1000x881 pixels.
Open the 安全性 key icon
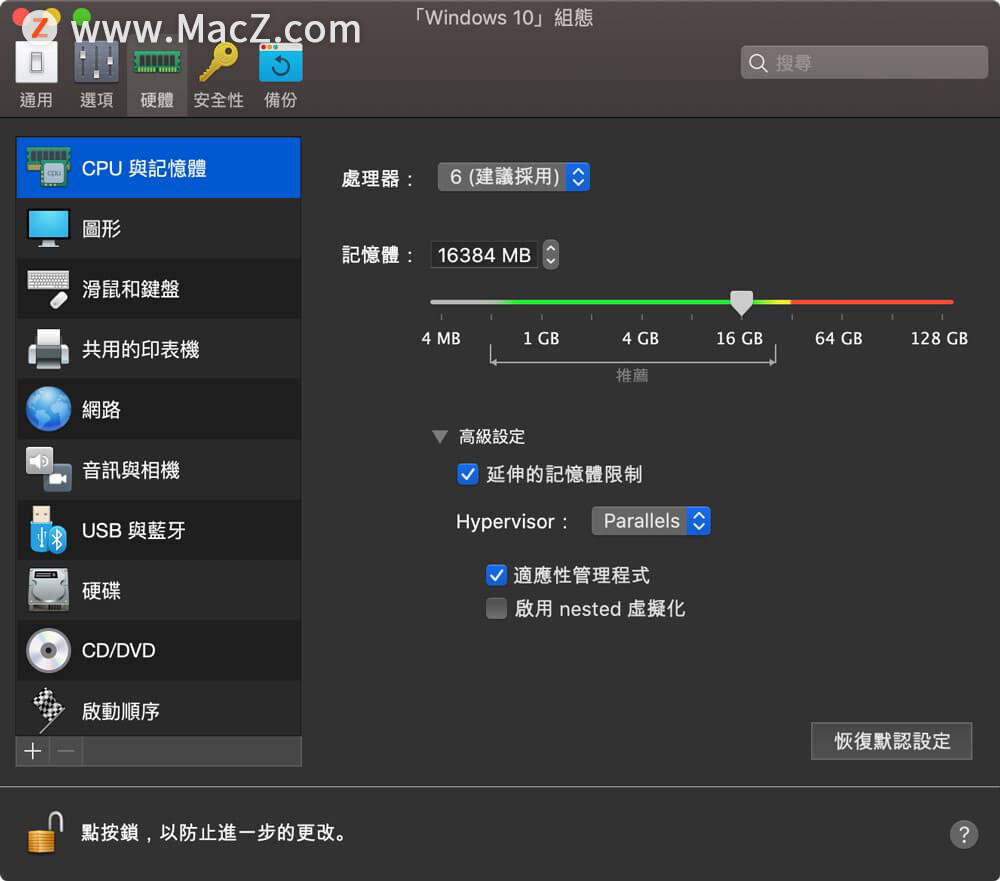pyautogui.click(x=218, y=62)
